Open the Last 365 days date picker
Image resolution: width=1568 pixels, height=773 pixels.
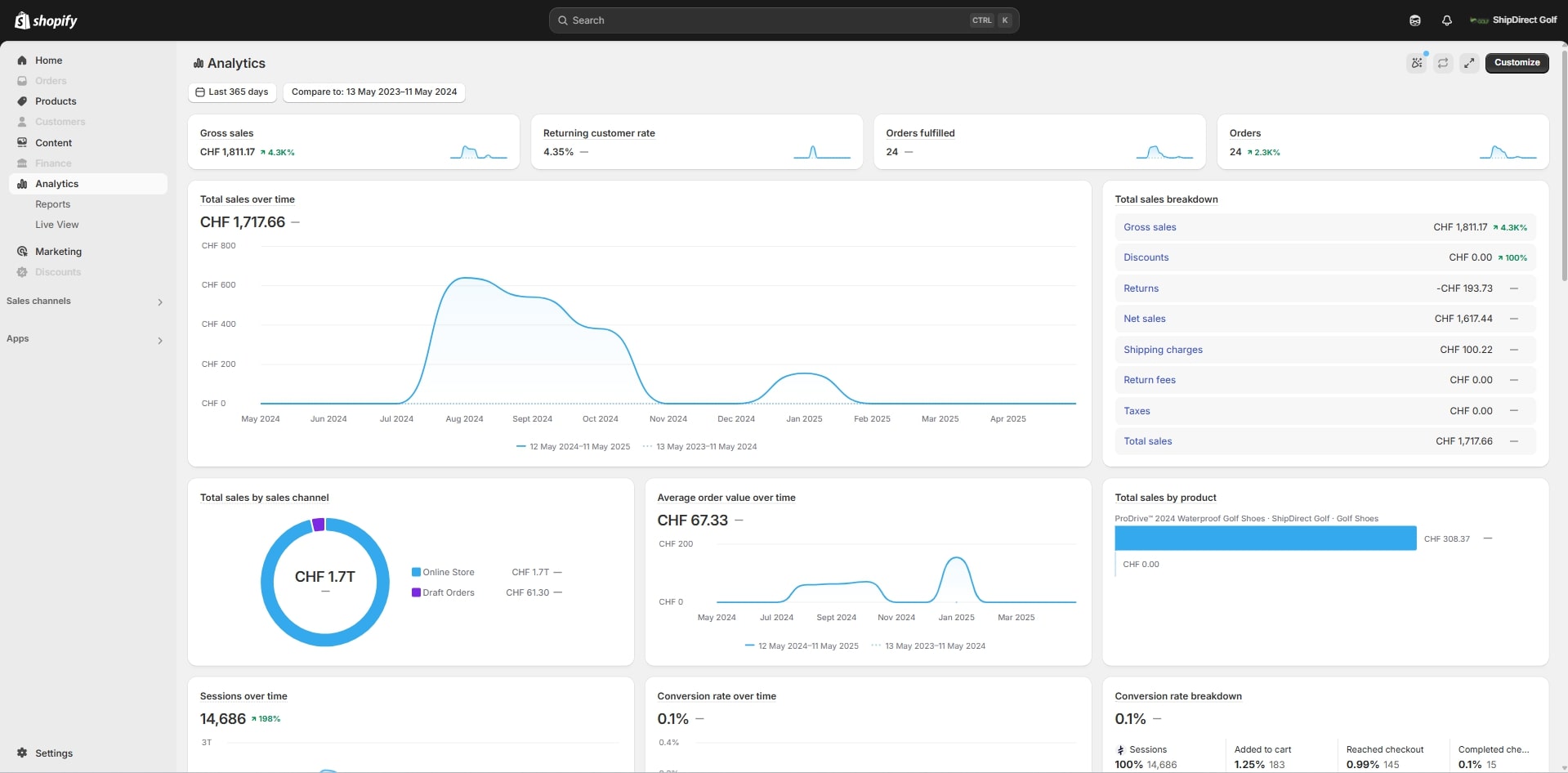coord(232,92)
